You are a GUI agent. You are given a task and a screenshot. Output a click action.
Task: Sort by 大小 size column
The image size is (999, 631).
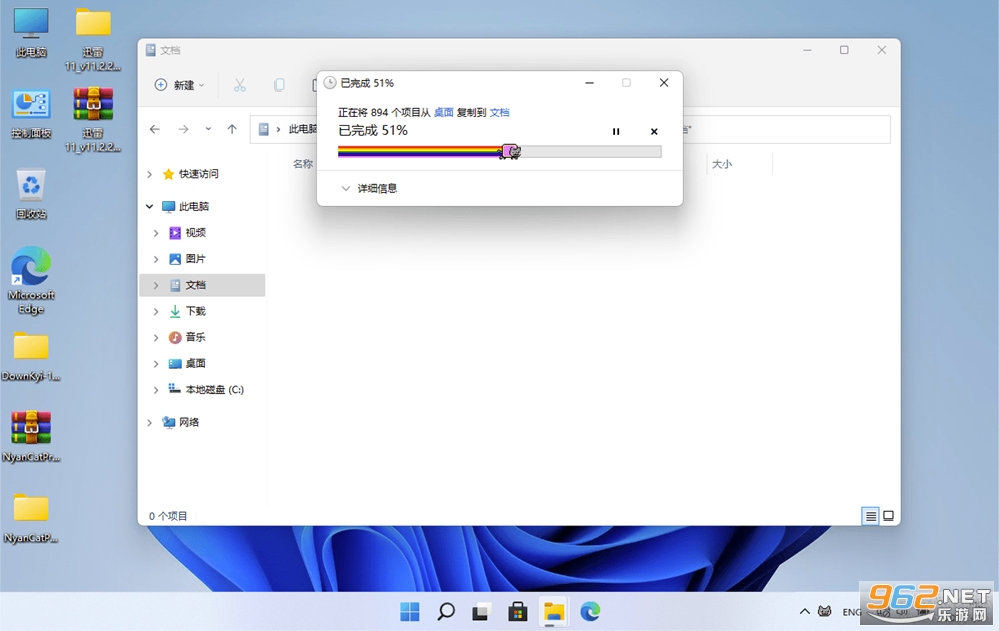pyautogui.click(x=721, y=164)
